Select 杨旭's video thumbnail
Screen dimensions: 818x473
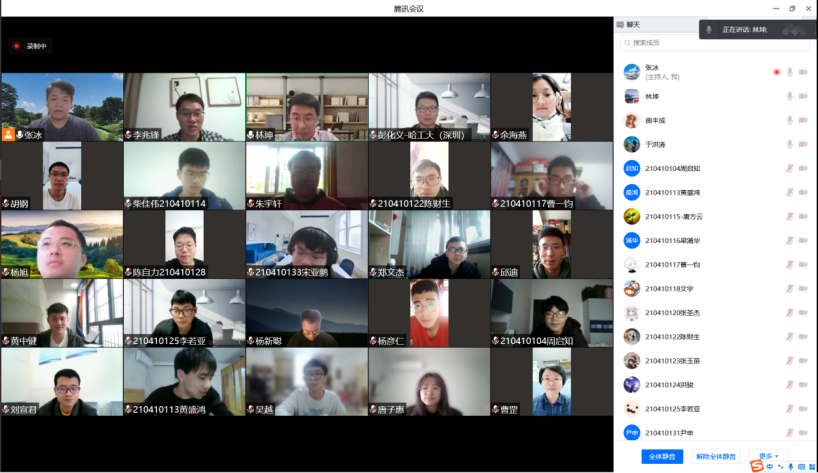[x=61, y=244]
